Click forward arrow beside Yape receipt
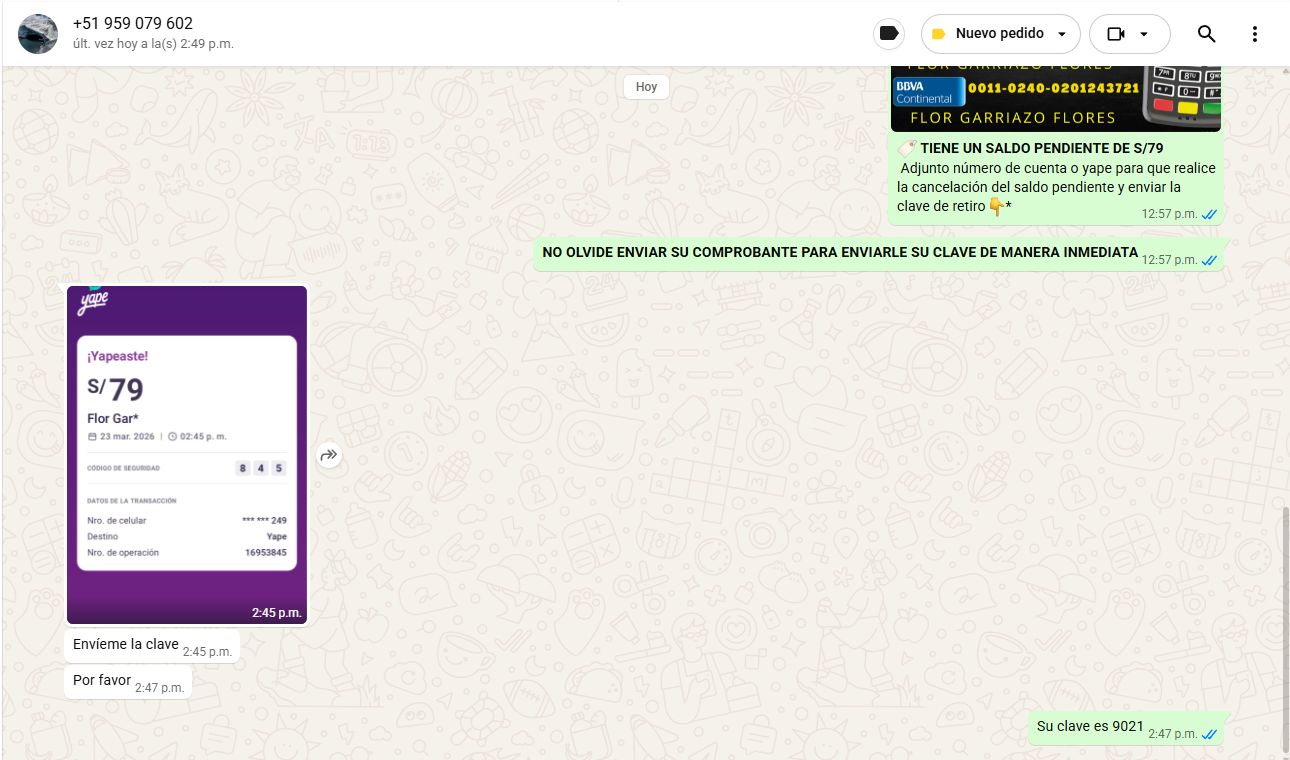The height and width of the screenshot is (760, 1290). click(329, 456)
